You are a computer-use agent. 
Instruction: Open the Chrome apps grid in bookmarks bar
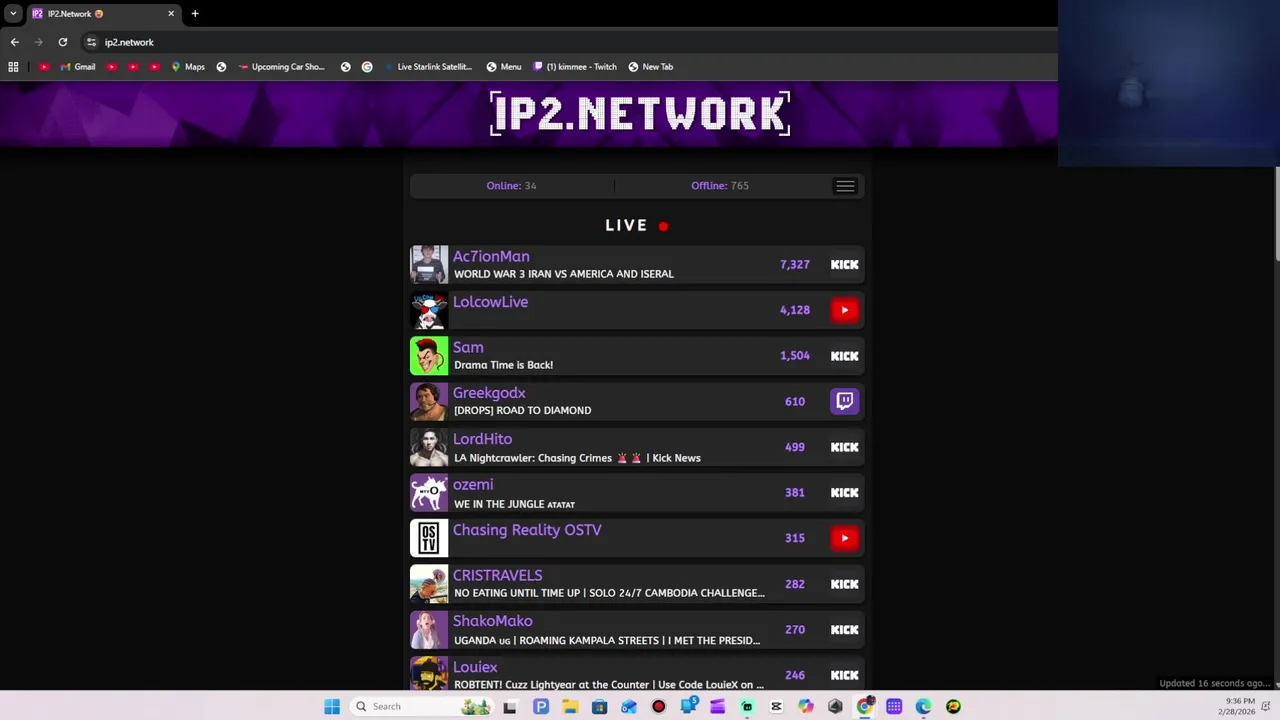tap(13, 67)
